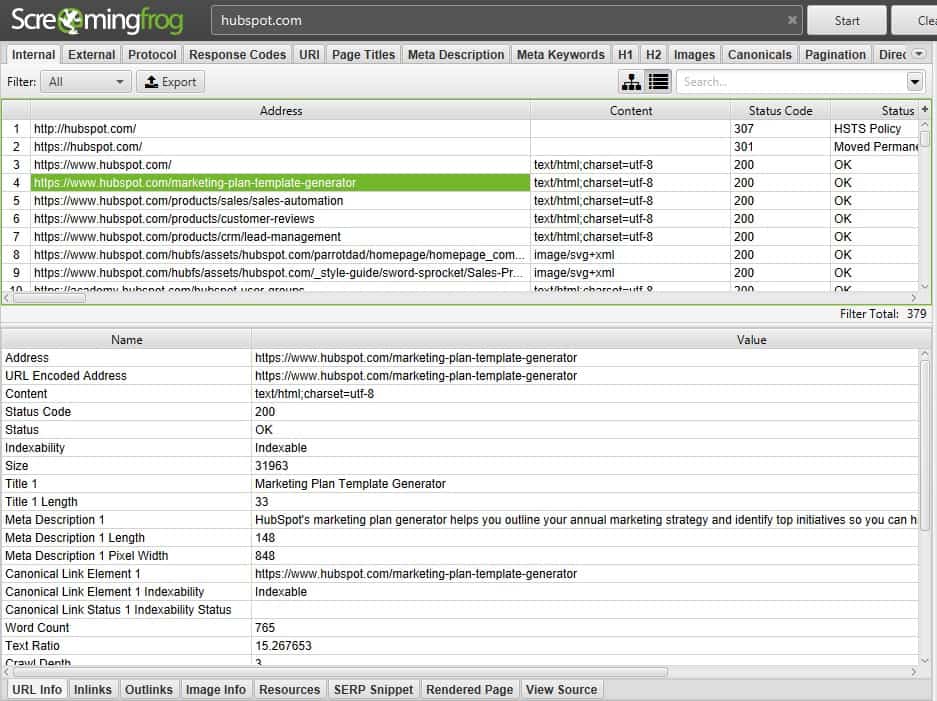
Task: Open the External tab
Action: click(91, 54)
